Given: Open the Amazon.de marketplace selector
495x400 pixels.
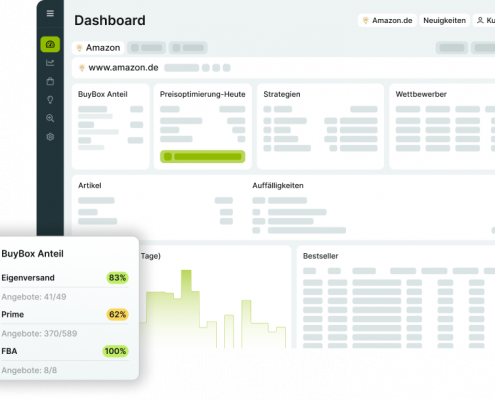Looking at the screenshot, I should coord(387,20).
